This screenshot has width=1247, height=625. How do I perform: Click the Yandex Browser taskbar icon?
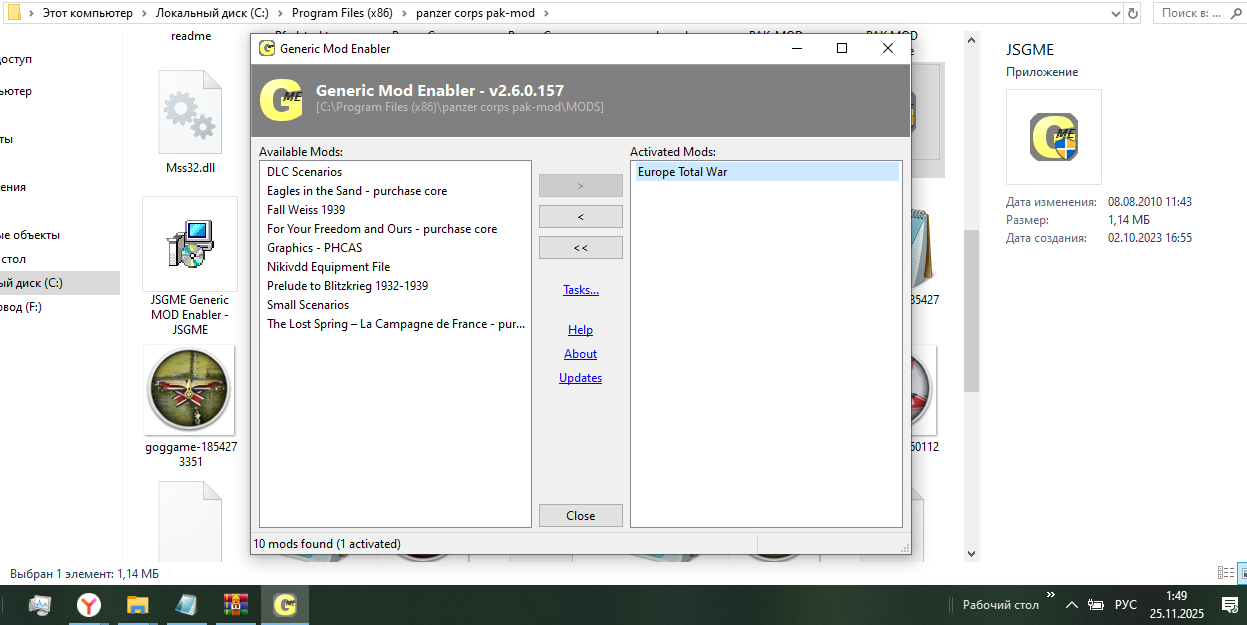[x=90, y=605]
